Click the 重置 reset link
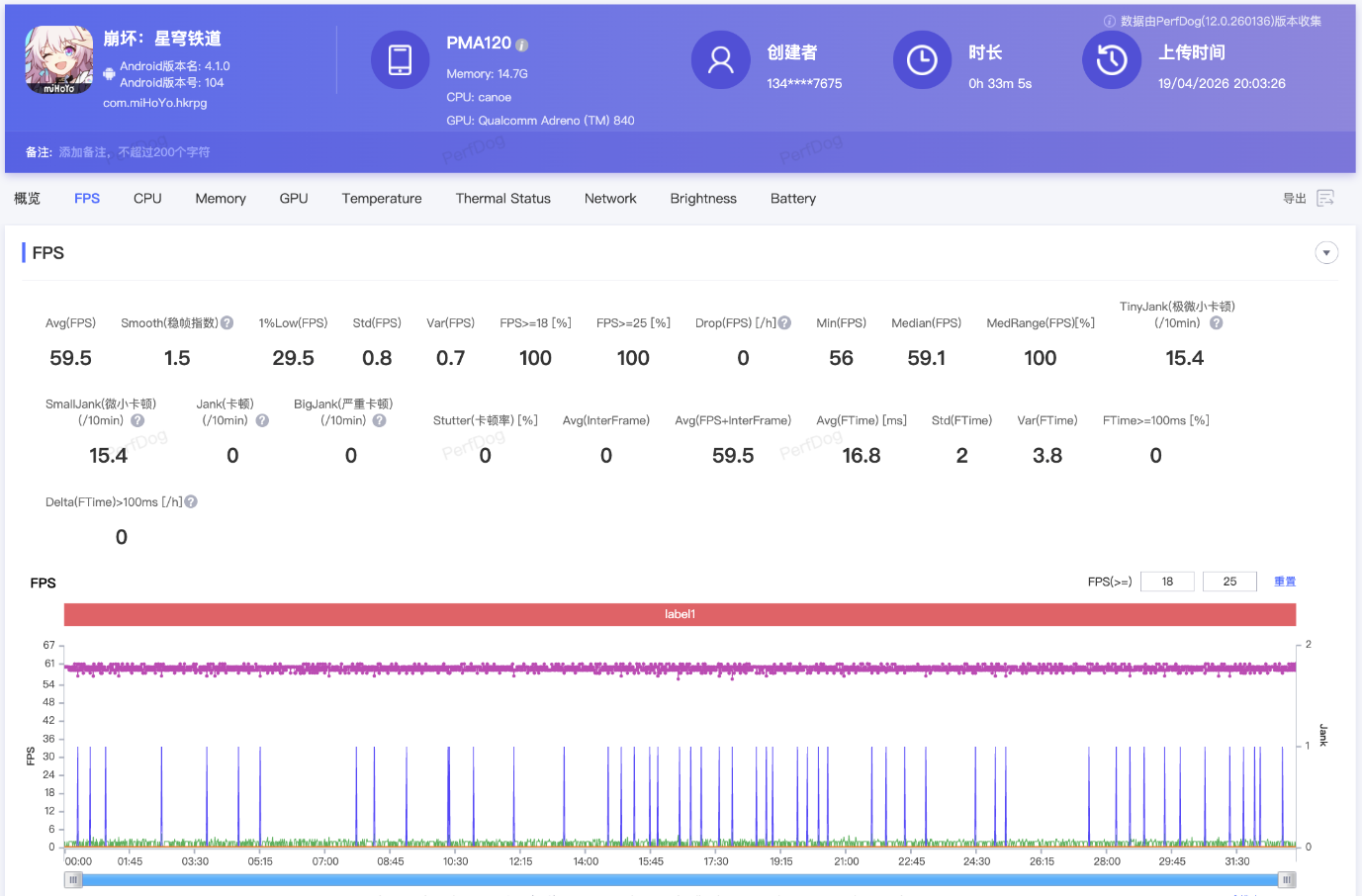Viewport: 1362px width, 896px height. click(x=1284, y=582)
